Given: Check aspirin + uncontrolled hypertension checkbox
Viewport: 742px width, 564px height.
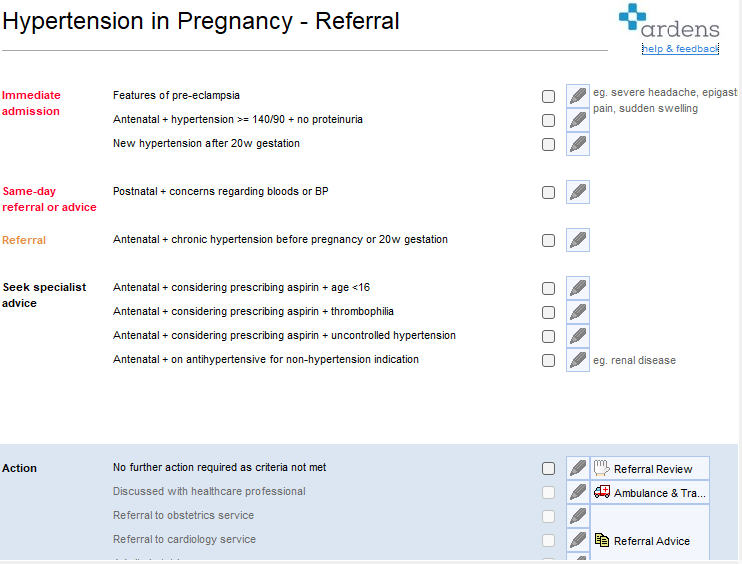Looking at the screenshot, I should [x=548, y=337].
